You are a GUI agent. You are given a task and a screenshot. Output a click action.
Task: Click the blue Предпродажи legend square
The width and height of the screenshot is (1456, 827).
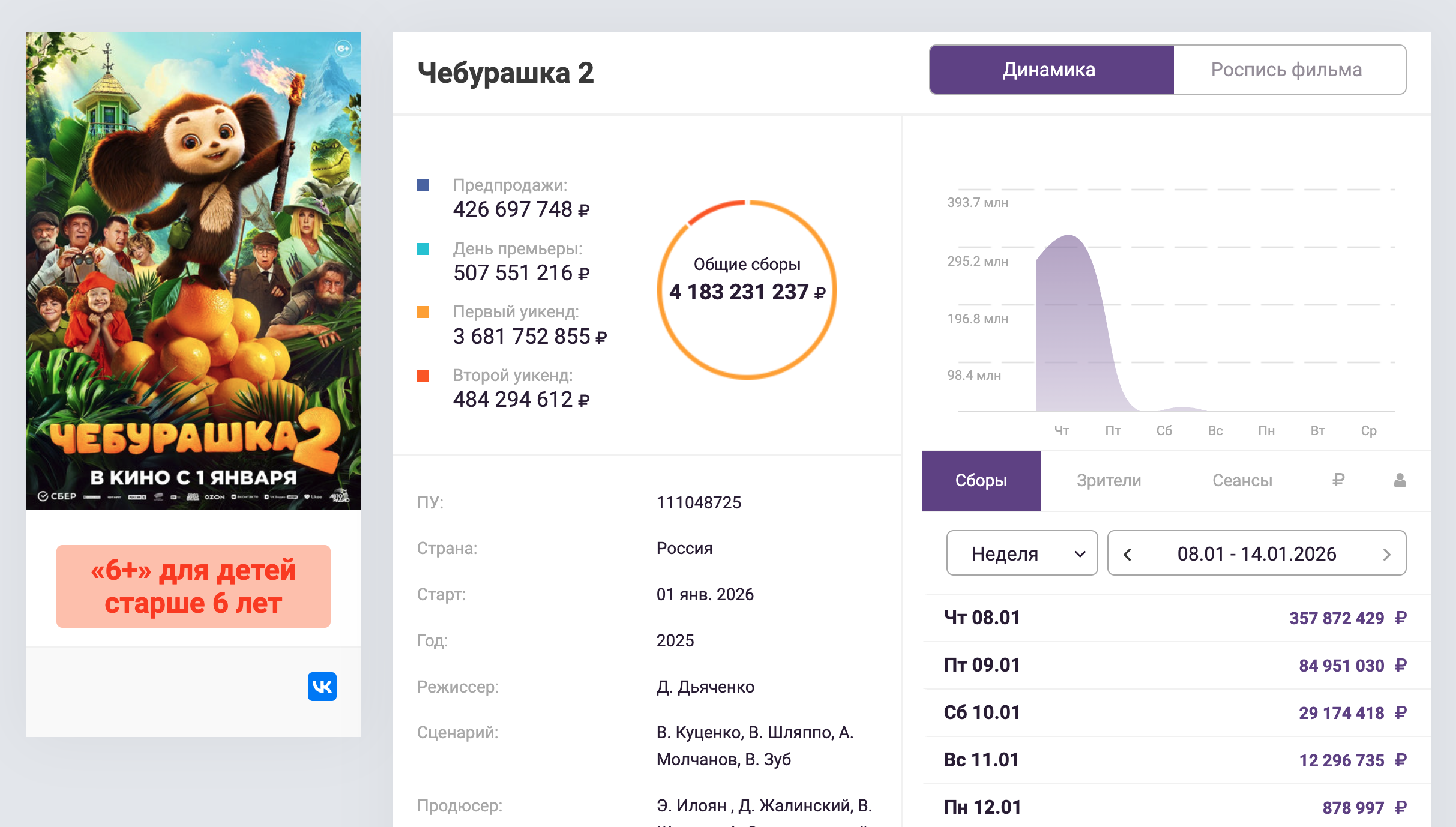[x=423, y=185]
